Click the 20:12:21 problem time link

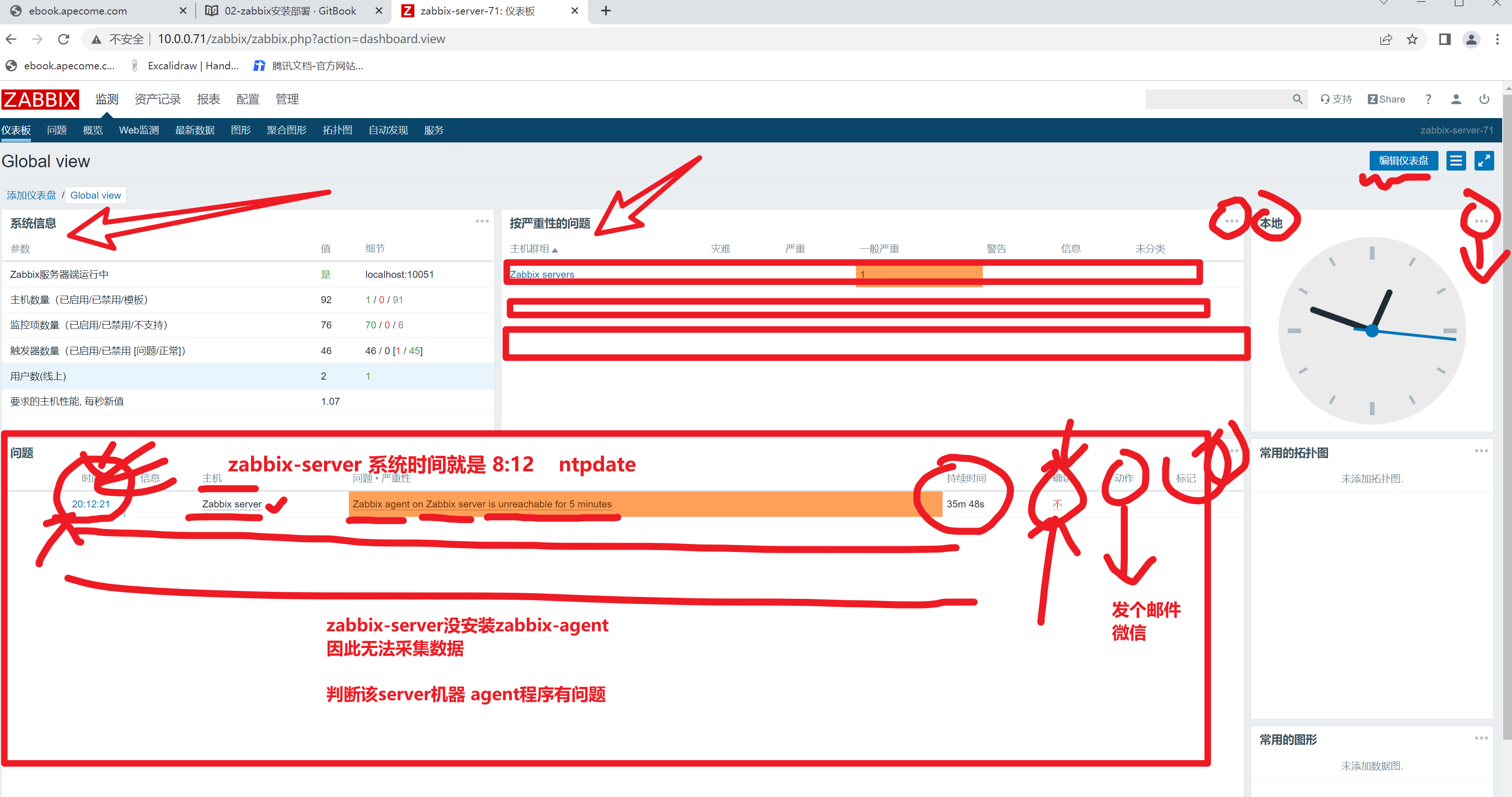[91, 504]
